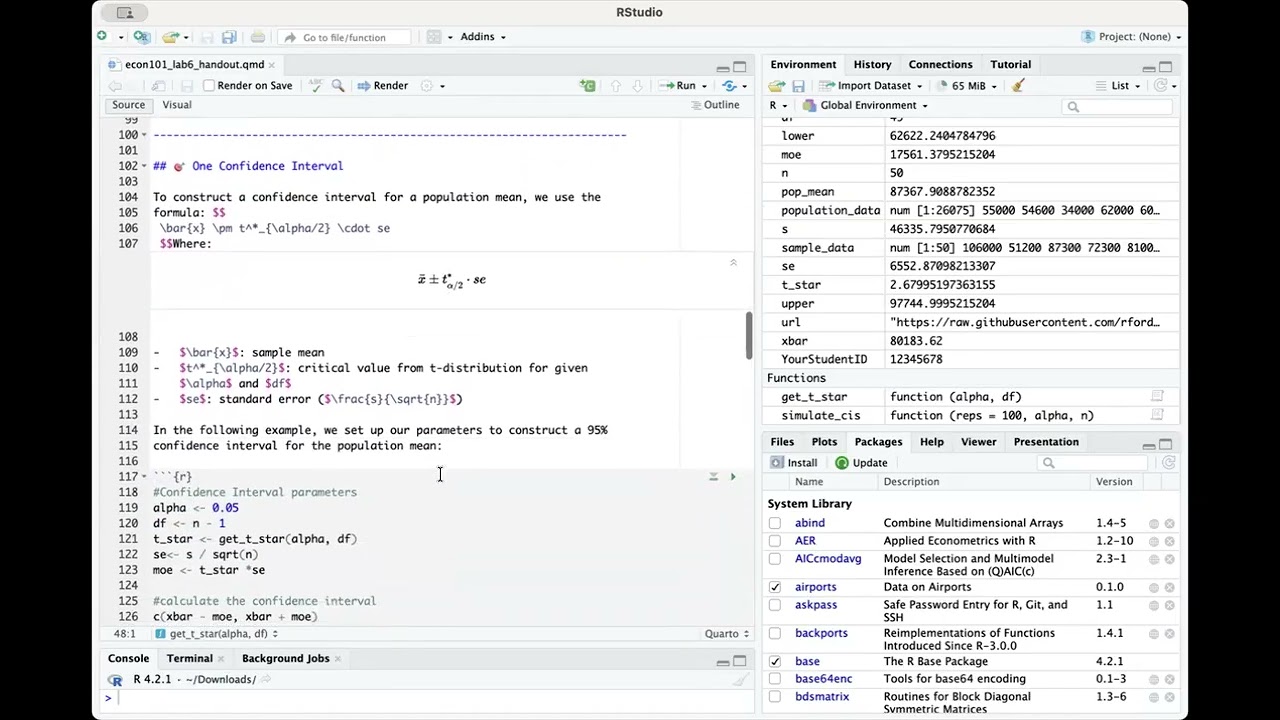
Task: Create a new project with the toolbar icon
Action: pos(141,37)
